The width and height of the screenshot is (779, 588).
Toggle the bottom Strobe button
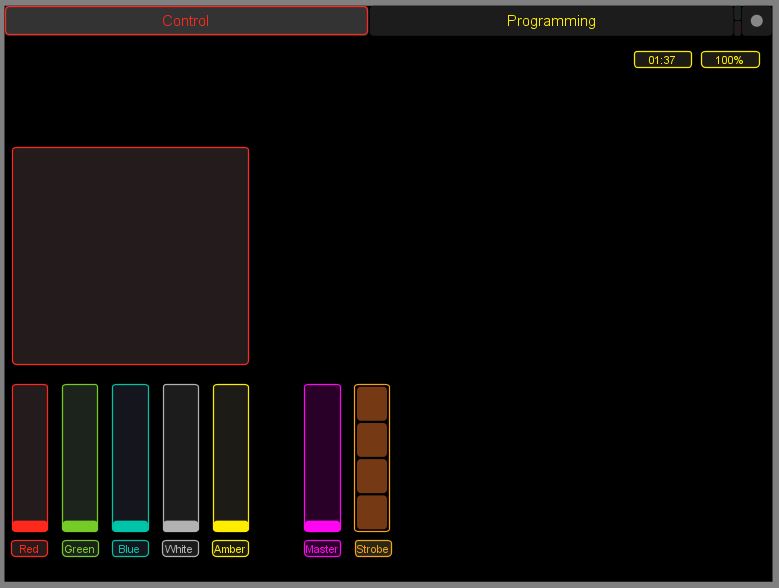(x=372, y=512)
